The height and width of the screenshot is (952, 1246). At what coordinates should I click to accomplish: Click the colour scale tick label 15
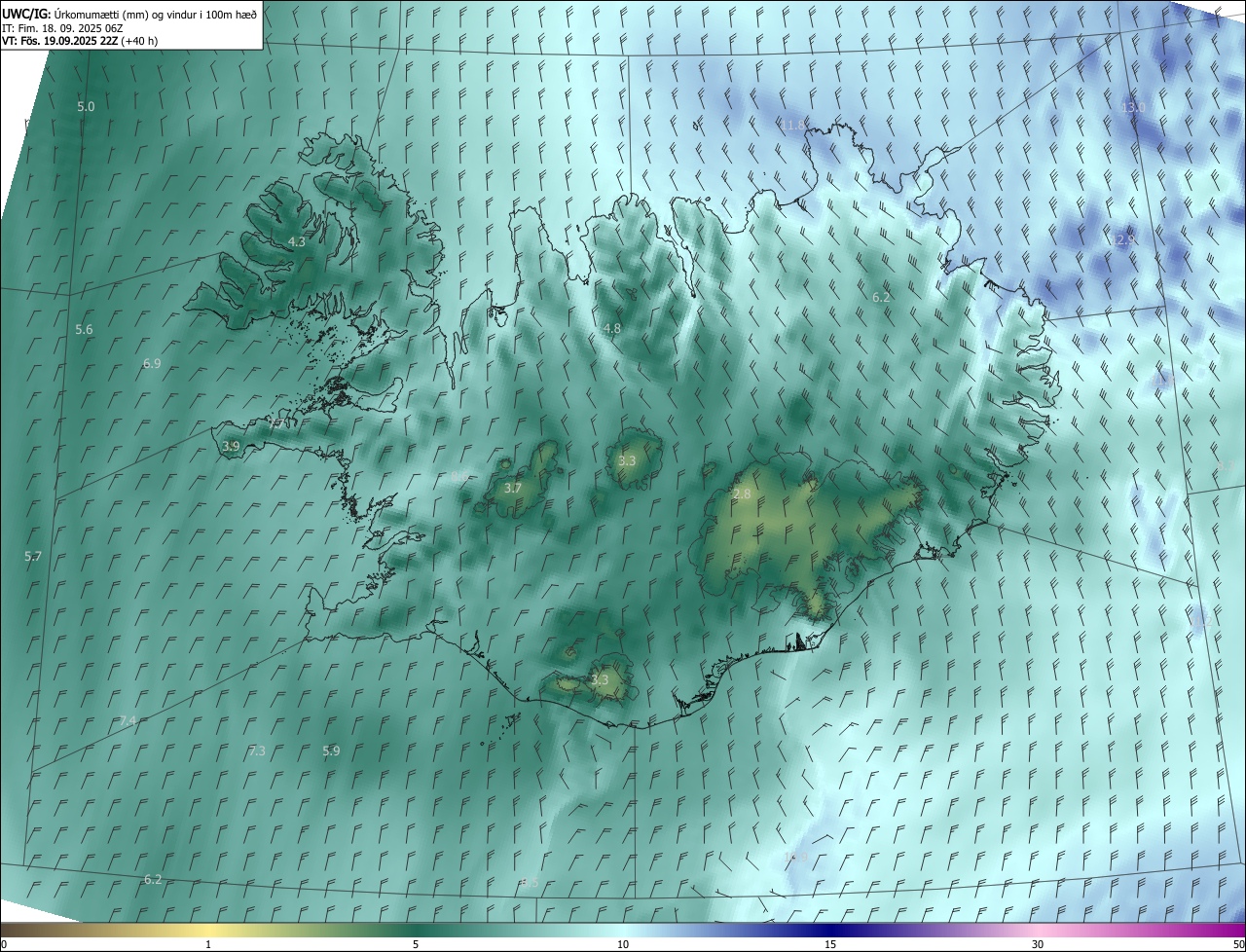(830, 944)
